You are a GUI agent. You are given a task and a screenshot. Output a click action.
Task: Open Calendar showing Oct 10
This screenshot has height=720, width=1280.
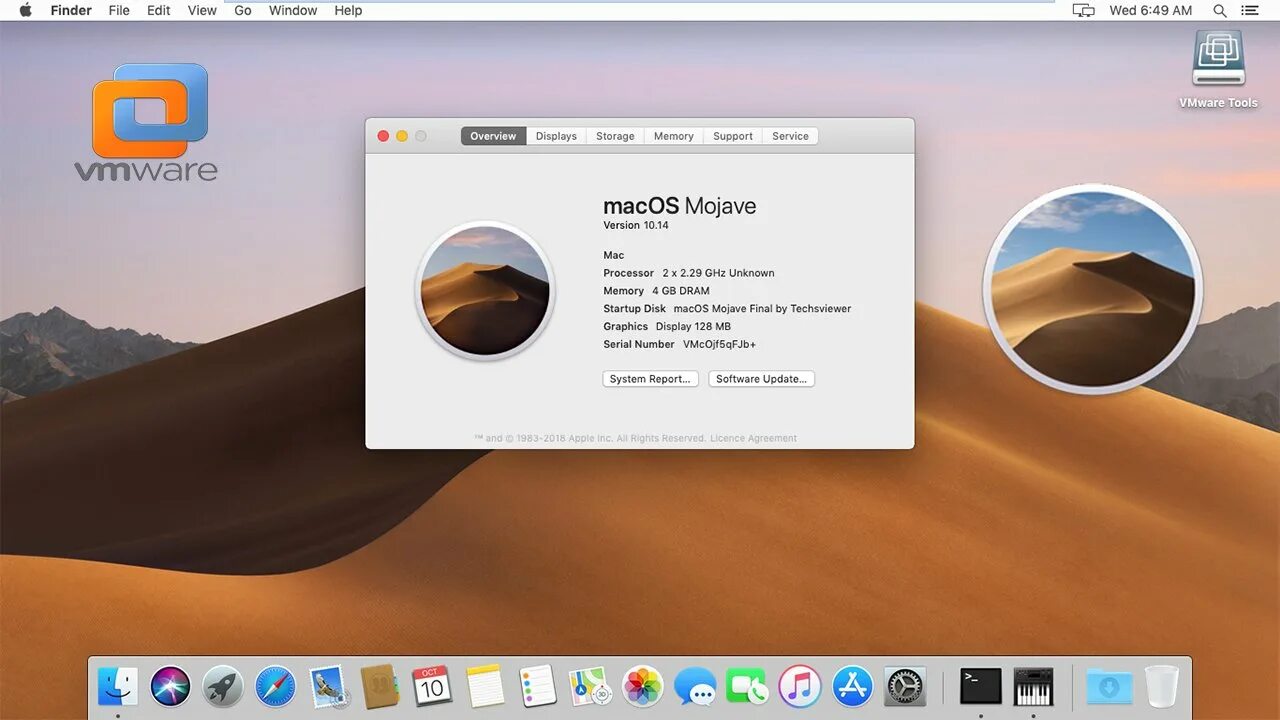pyautogui.click(x=432, y=687)
